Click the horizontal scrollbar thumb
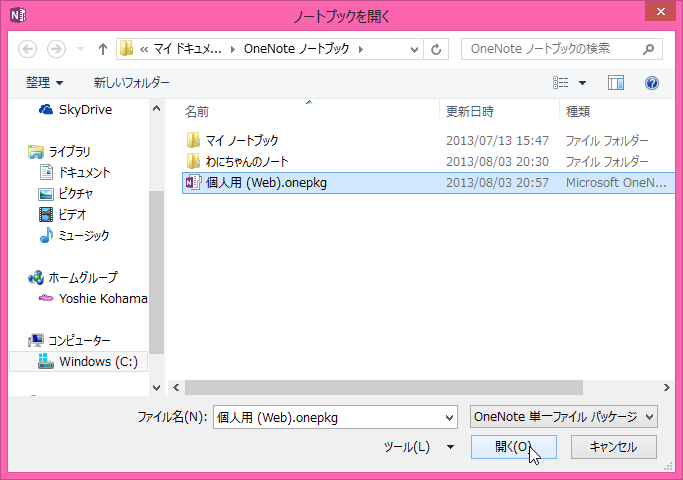The height and width of the screenshot is (480, 683). pos(384,387)
